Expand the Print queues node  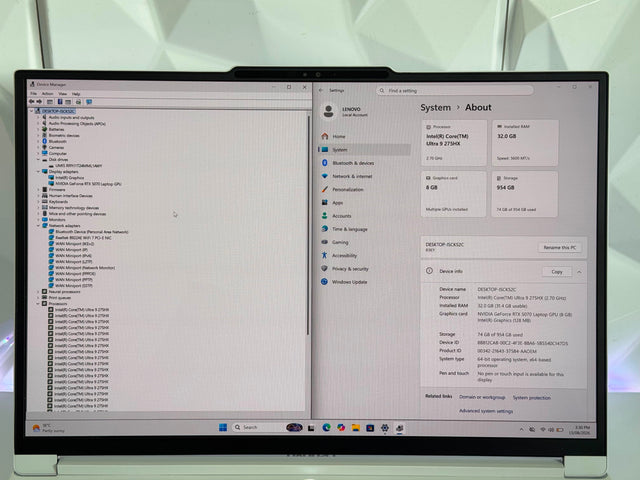pos(39,298)
